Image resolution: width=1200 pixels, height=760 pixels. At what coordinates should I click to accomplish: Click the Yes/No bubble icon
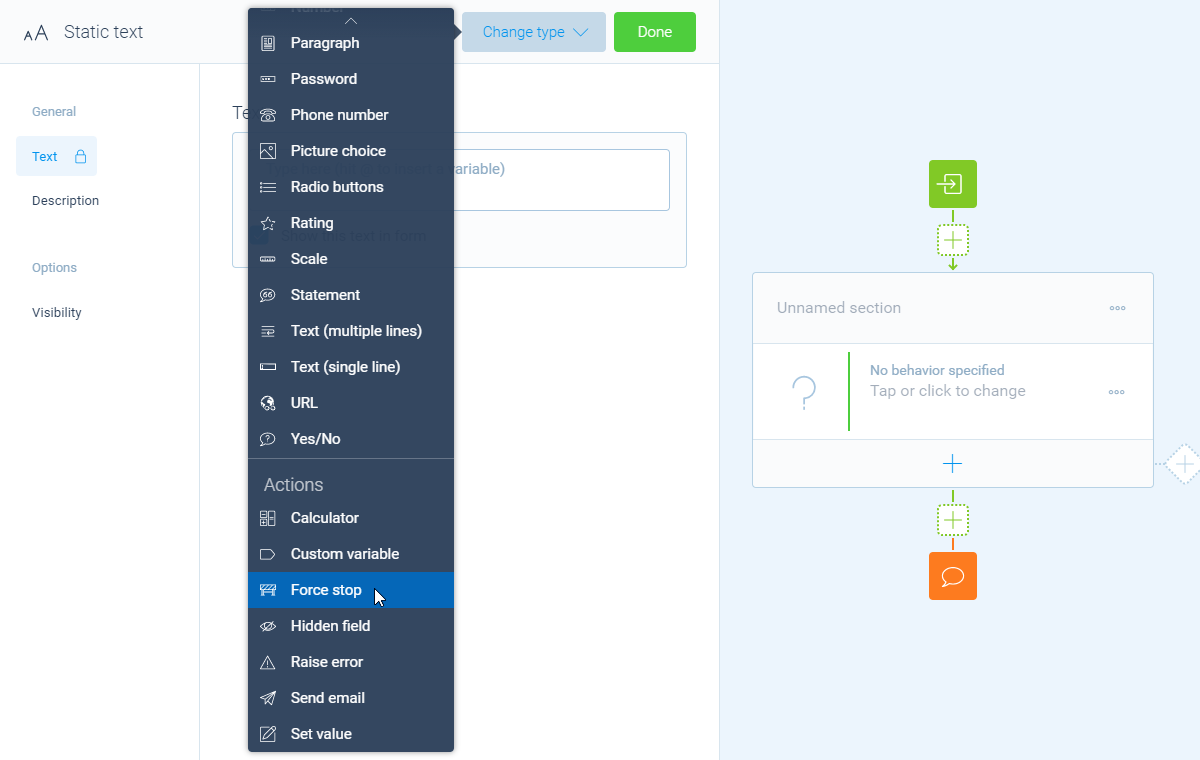pyautogui.click(x=267, y=439)
